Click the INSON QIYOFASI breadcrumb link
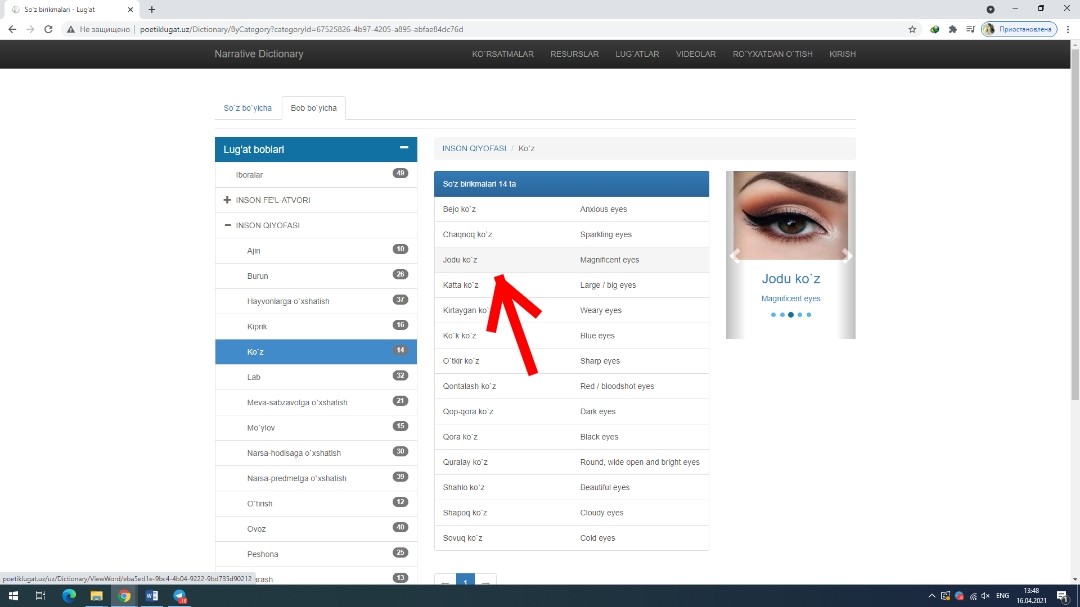This screenshot has width=1080, height=607. pos(474,148)
